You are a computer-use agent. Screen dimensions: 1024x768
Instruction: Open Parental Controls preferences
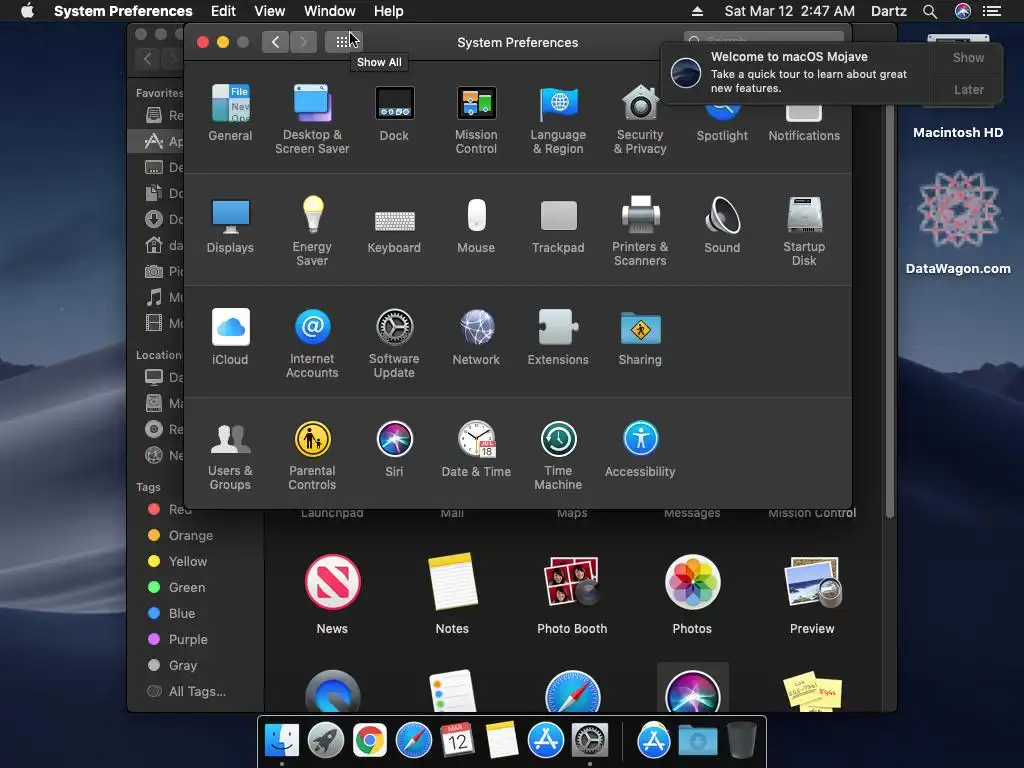click(x=312, y=455)
